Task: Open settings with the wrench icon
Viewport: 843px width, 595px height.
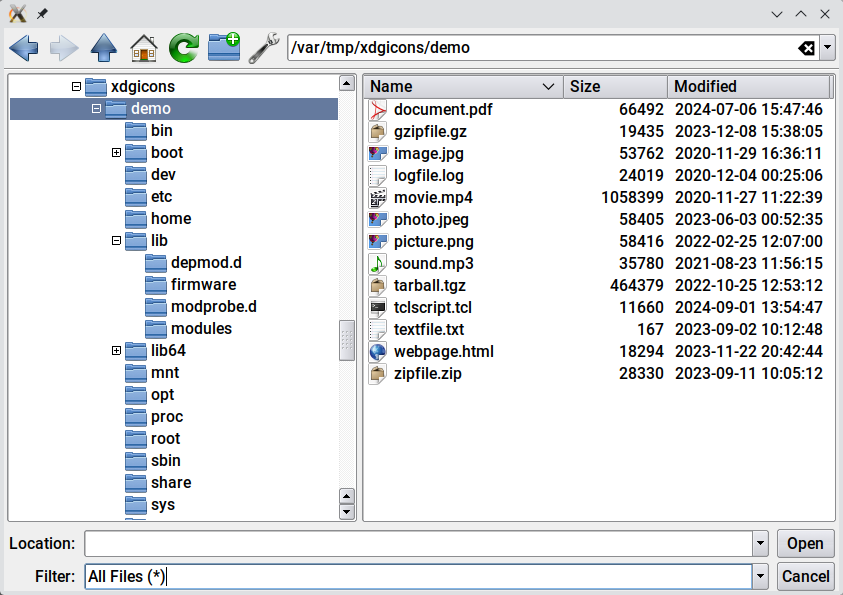Action: pos(264,48)
